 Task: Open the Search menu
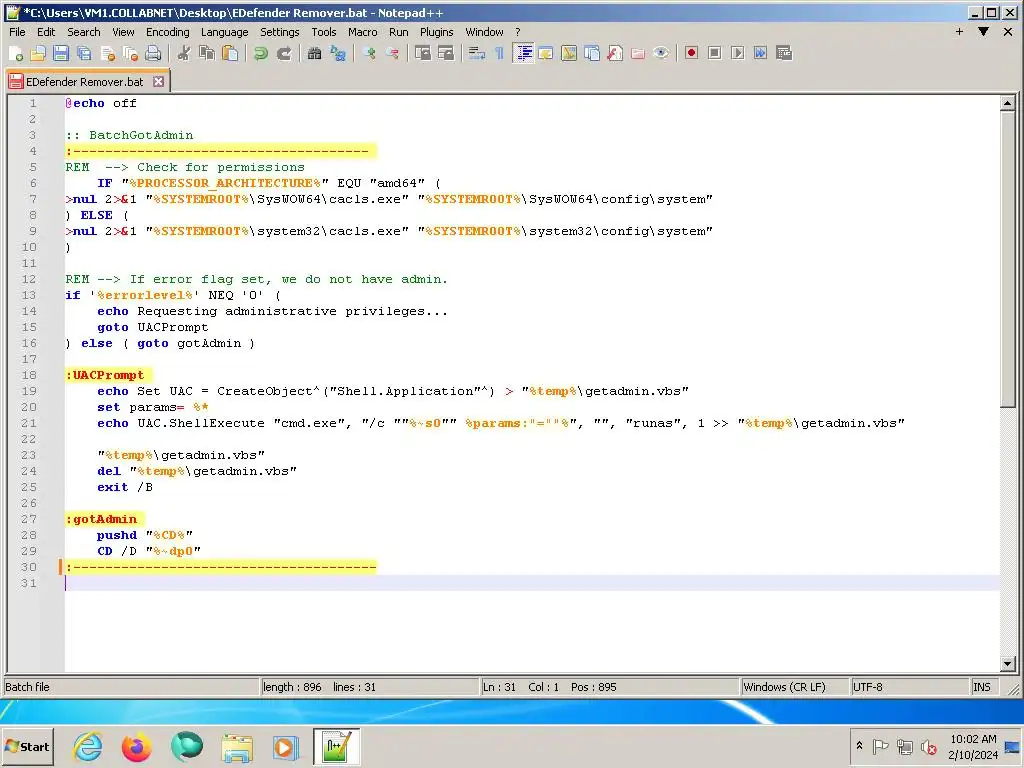(84, 32)
